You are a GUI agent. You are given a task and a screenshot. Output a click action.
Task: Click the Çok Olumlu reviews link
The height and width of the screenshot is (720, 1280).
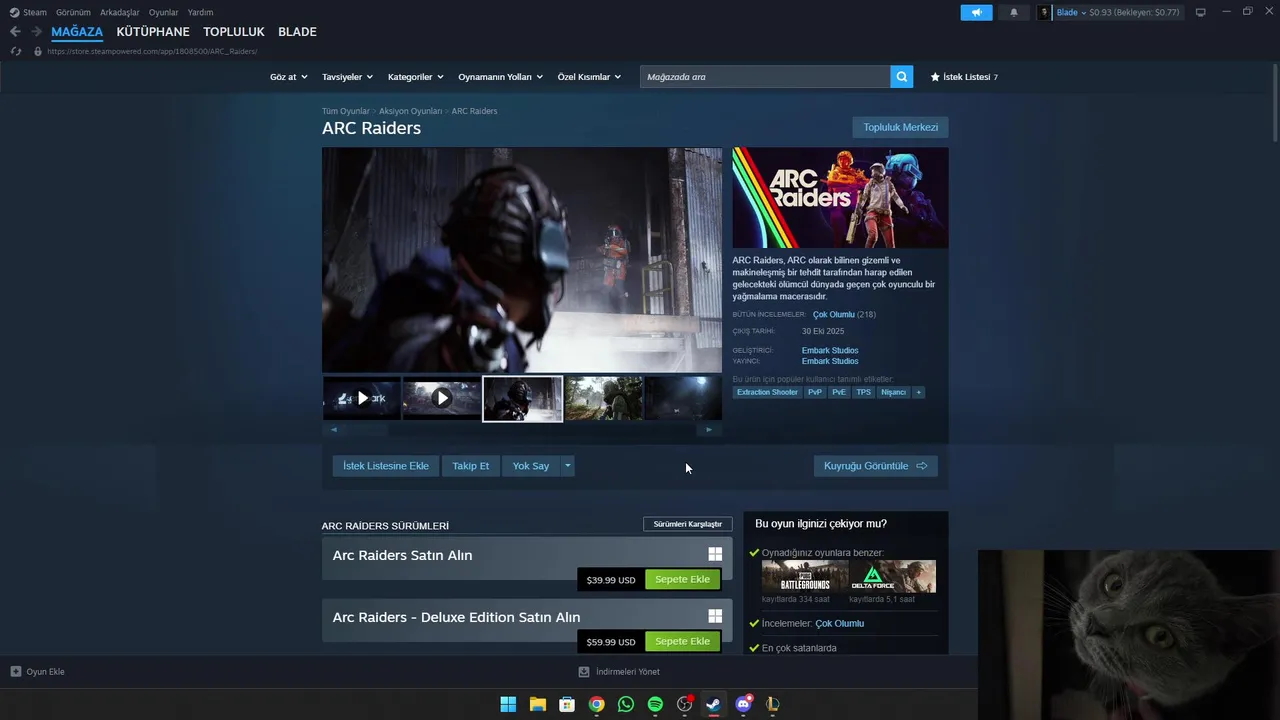coord(834,314)
